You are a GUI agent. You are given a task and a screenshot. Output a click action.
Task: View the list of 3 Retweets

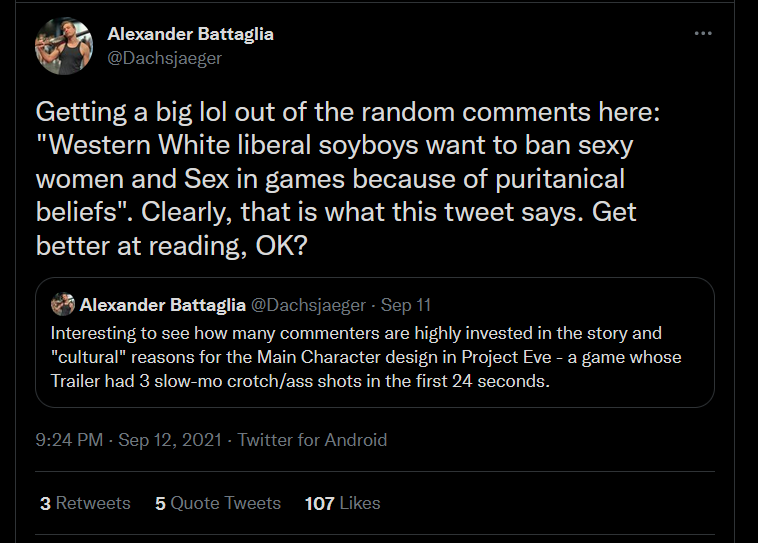point(85,503)
